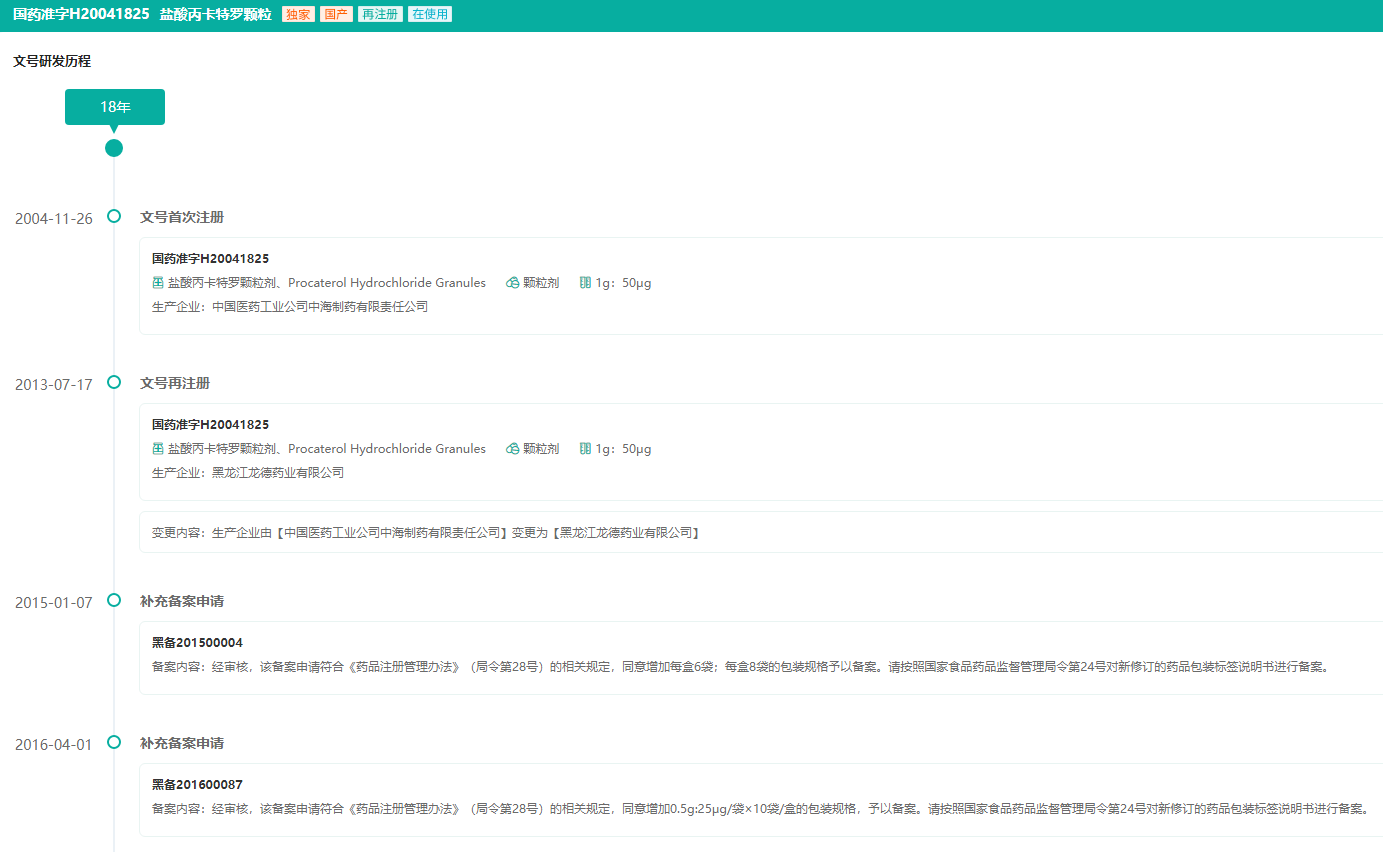This screenshot has height=852, width=1383.
Task: Select the 2004-11-26 timeline node circle
Action: [x=114, y=216]
